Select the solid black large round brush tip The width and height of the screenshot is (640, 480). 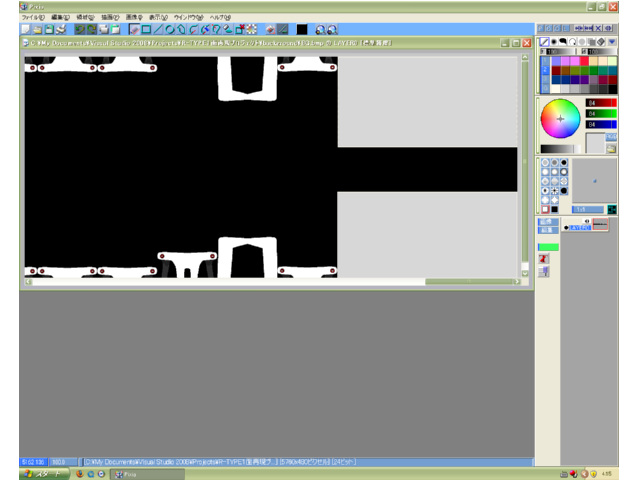tap(564, 191)
